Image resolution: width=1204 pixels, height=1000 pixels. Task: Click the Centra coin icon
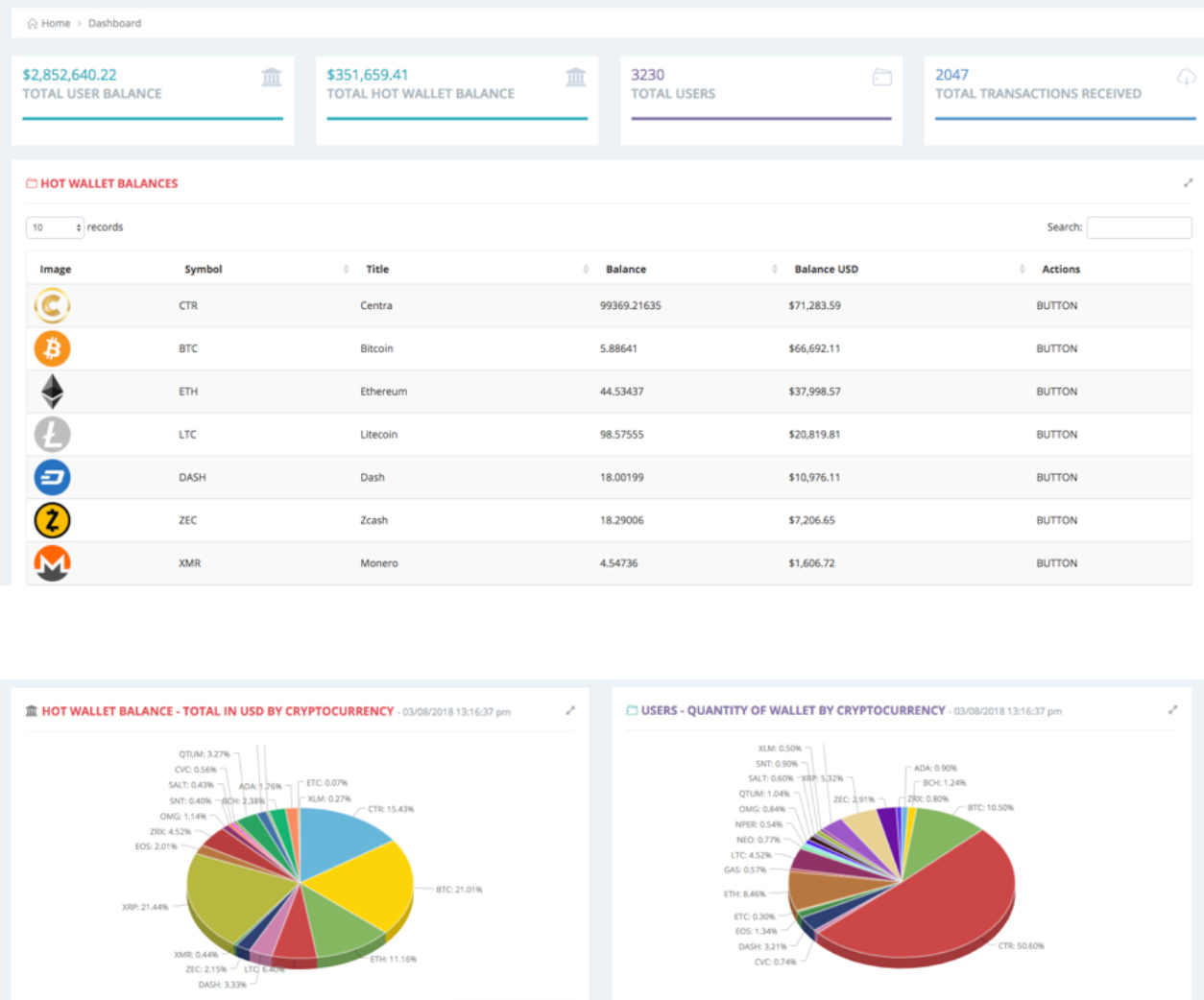(x=52, y=306)
